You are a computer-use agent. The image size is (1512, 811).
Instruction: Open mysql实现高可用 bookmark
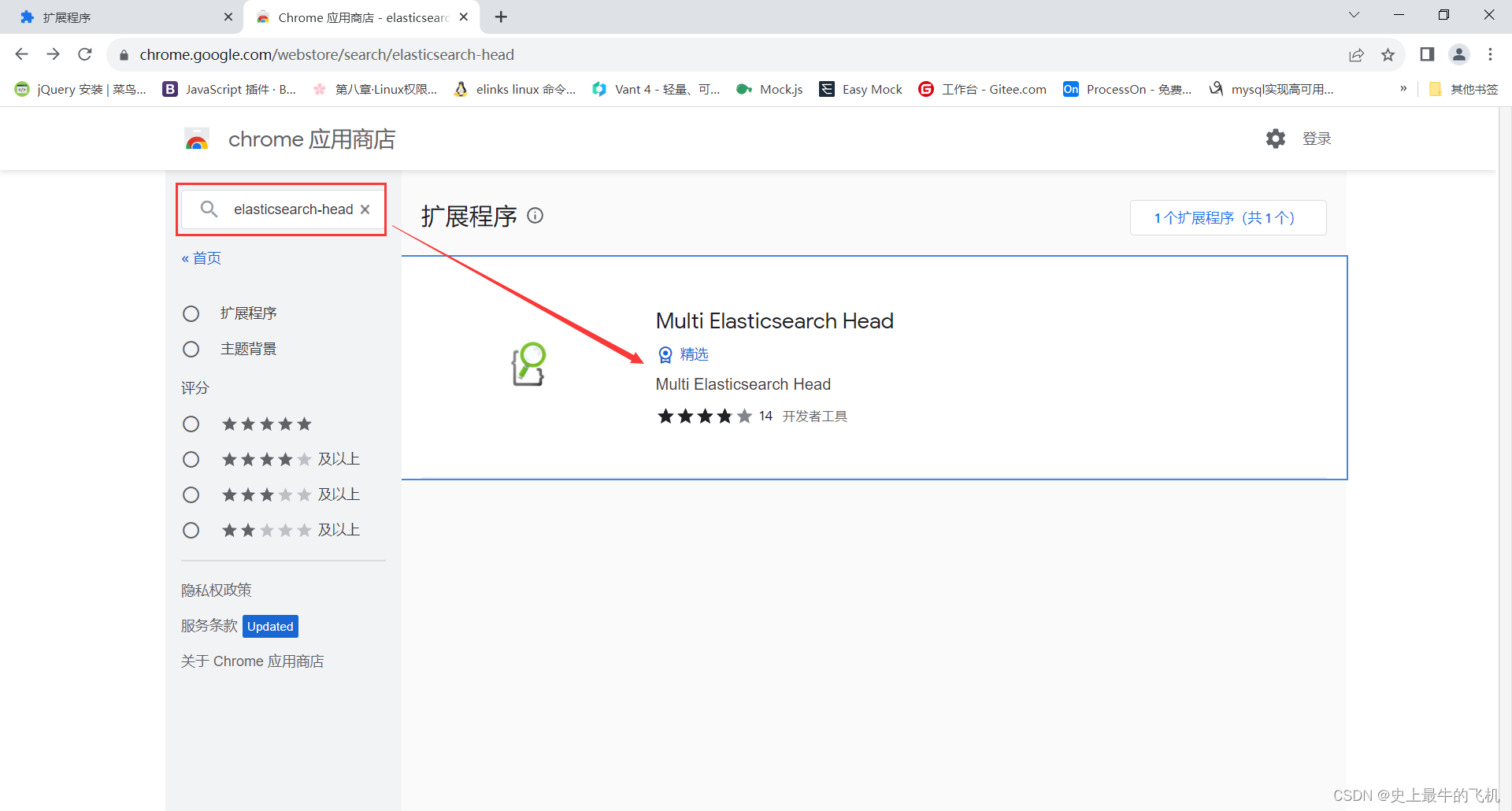tap(1271, 89)
